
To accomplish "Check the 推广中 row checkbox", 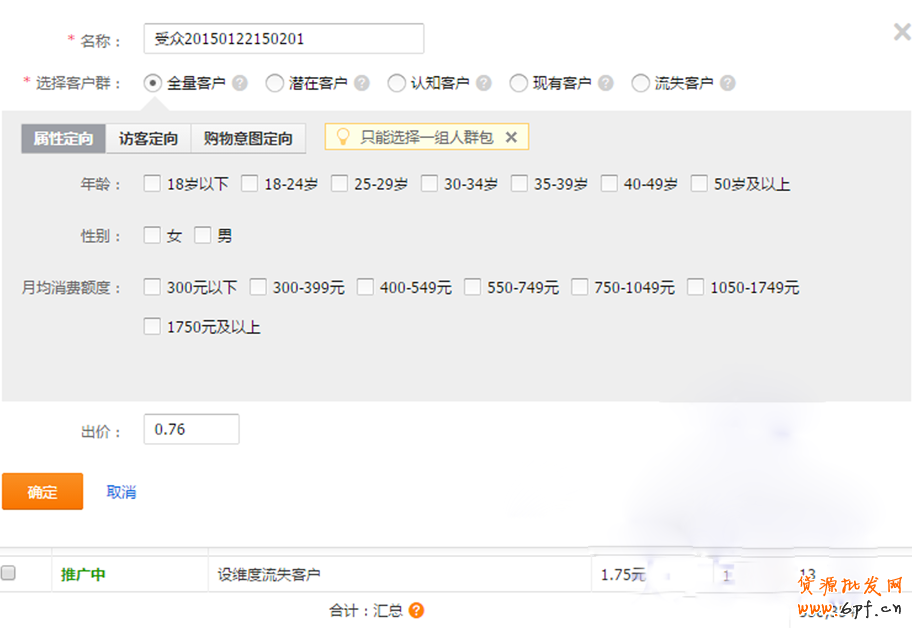I will click(9, 574).
